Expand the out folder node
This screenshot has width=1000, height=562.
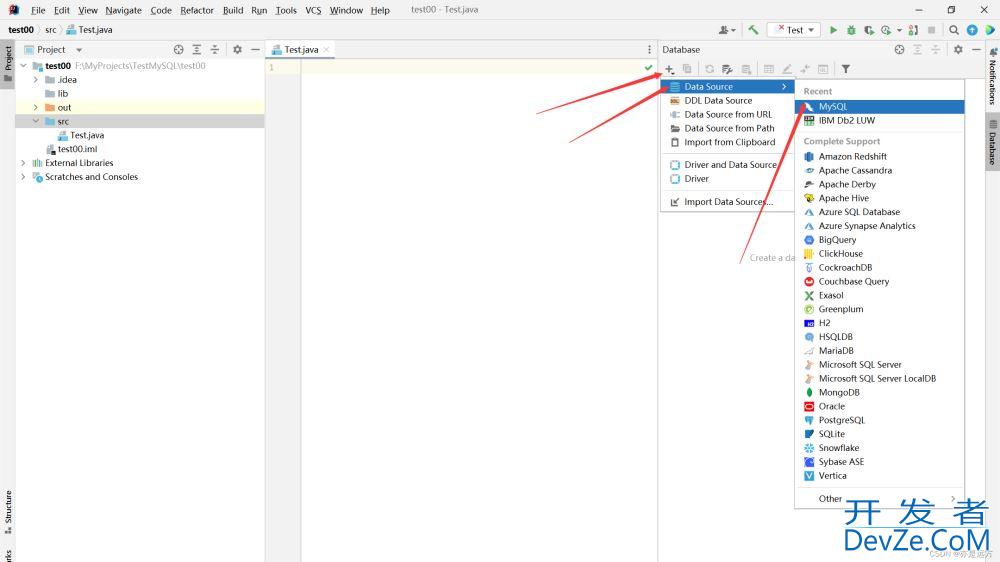point(36,107)
